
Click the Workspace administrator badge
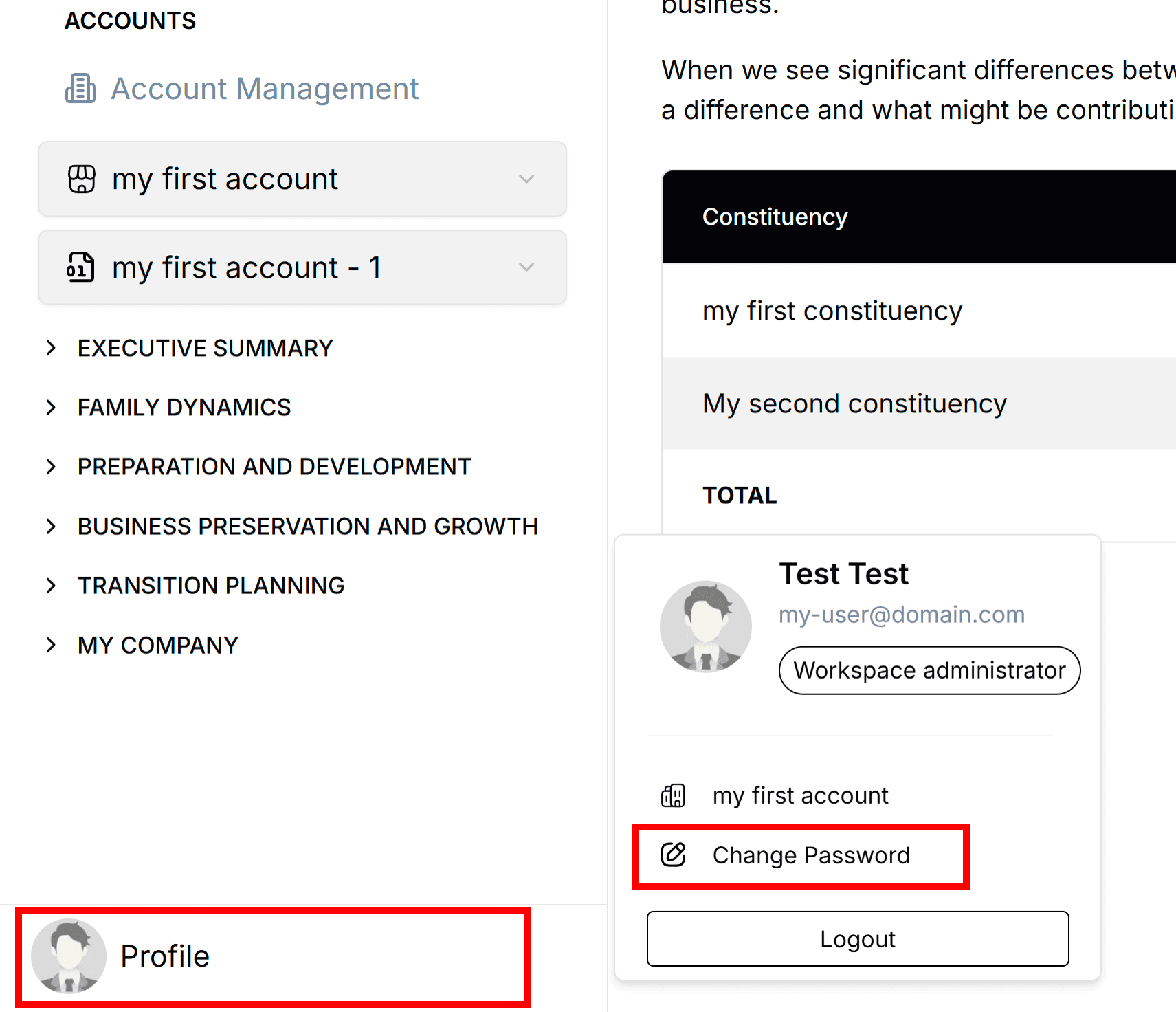coord(929,670)
